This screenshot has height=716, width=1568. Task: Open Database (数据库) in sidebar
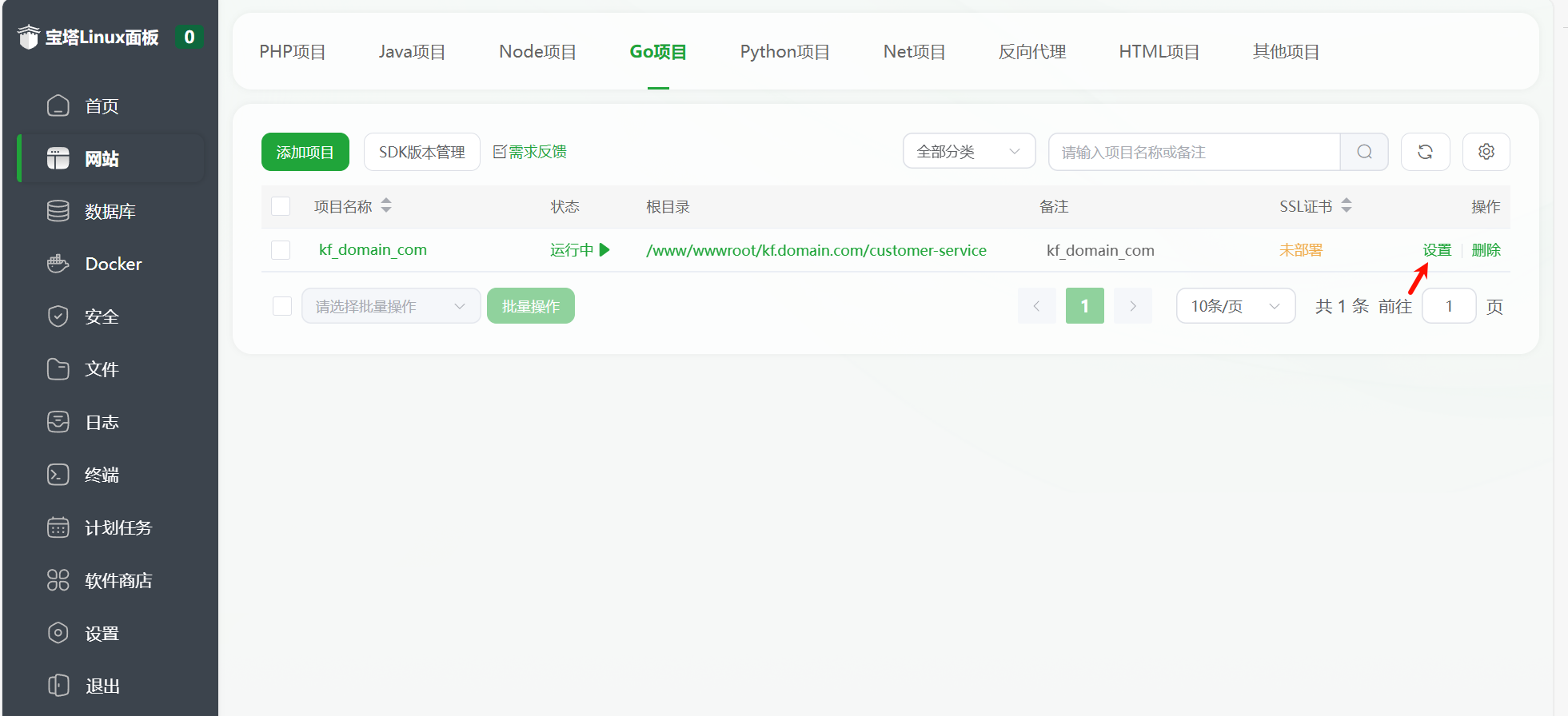(110, 211)
